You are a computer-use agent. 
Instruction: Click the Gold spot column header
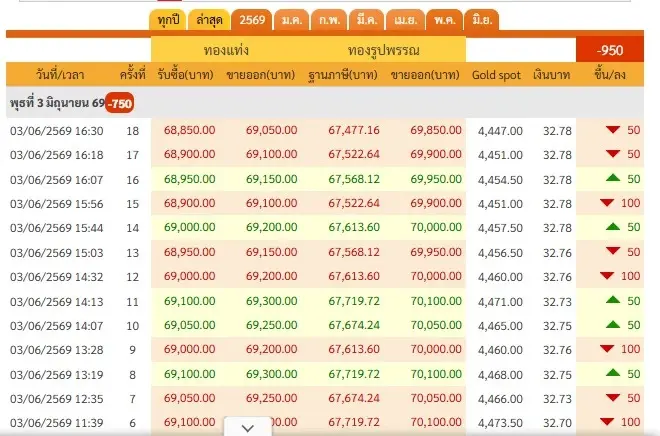click(496, 75)
